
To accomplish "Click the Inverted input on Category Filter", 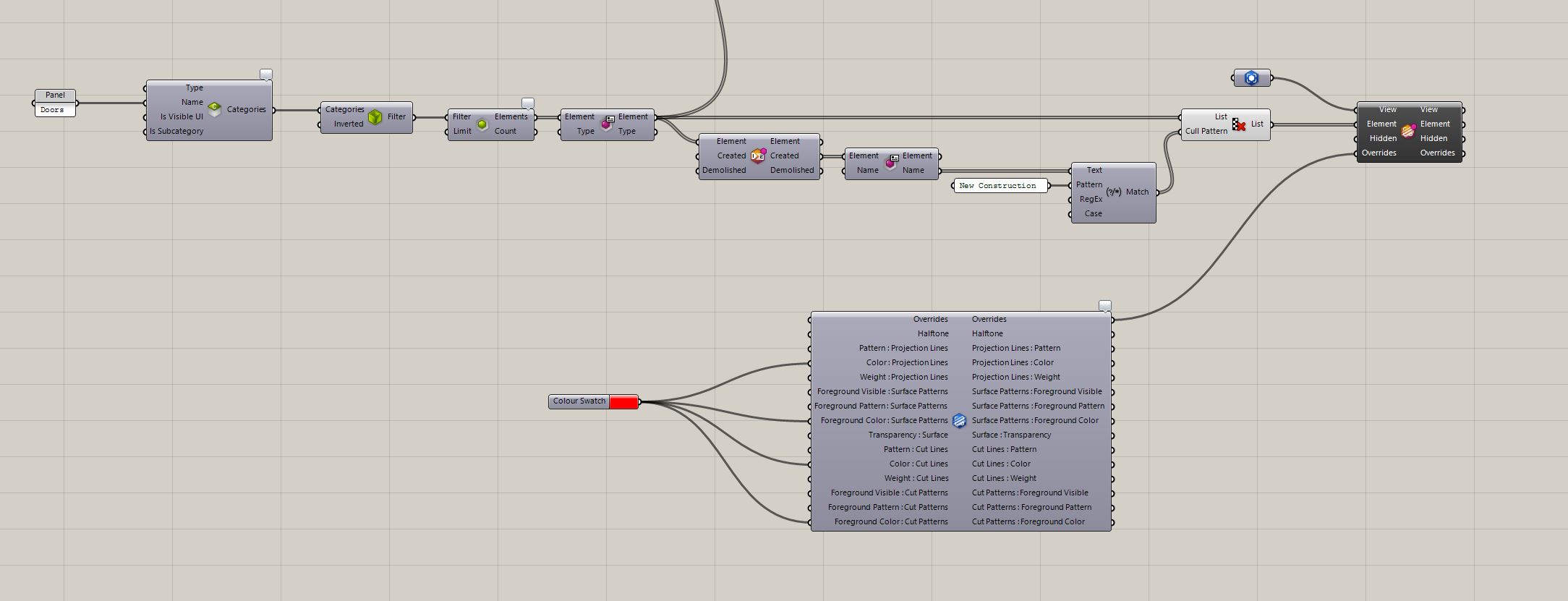I will pos(349,124).
